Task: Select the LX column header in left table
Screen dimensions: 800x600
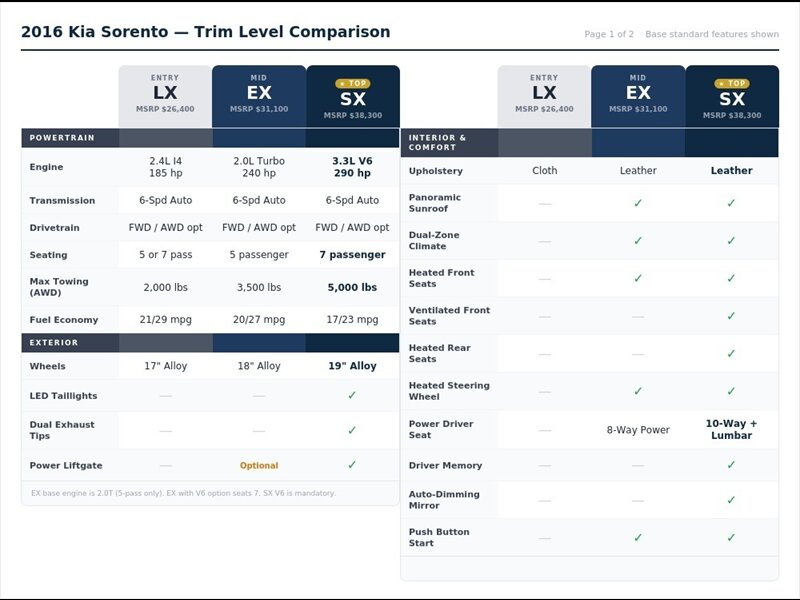Action: click(x=165, y=96)
